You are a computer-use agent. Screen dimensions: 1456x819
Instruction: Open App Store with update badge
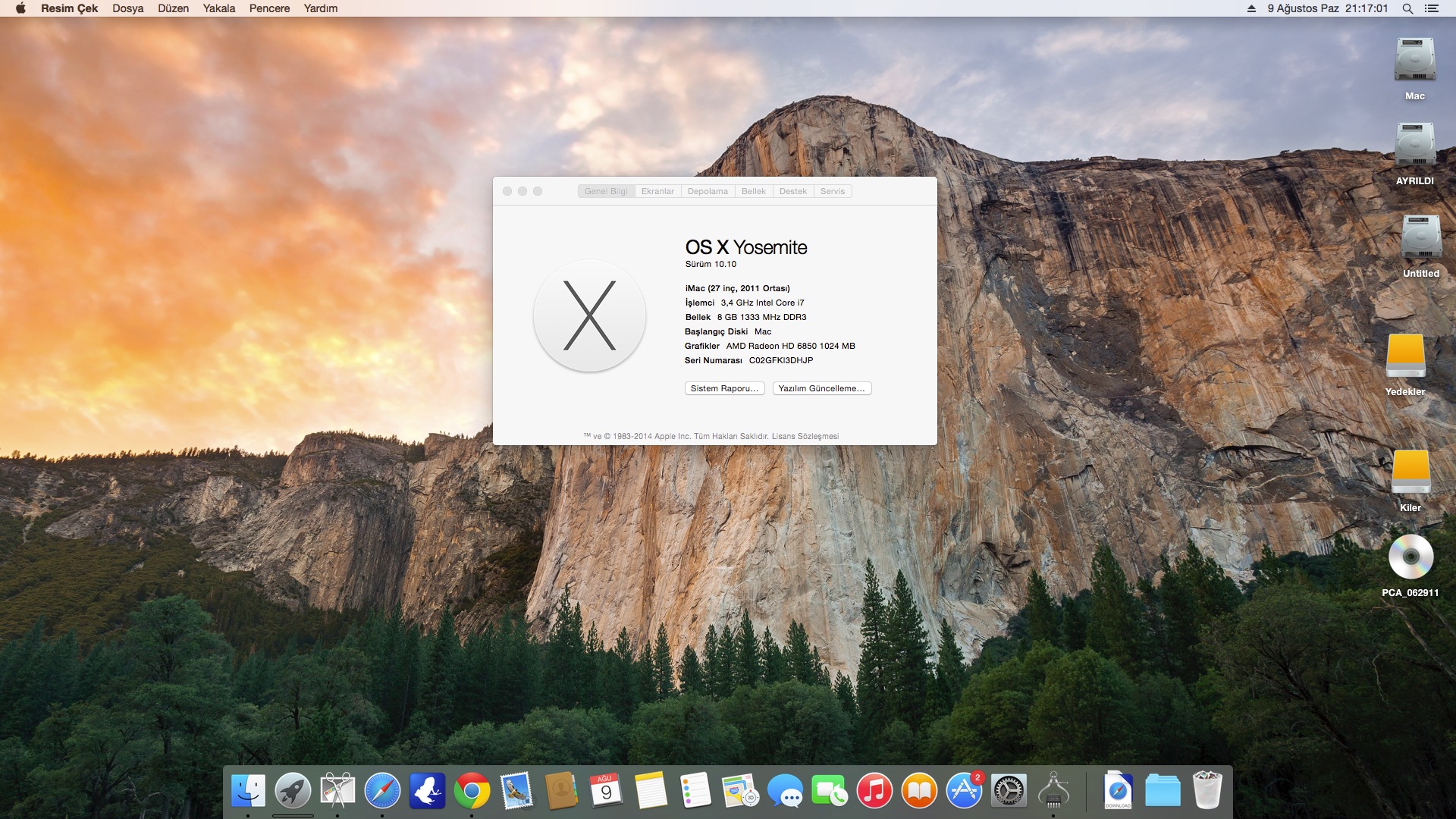coord(964,791)
